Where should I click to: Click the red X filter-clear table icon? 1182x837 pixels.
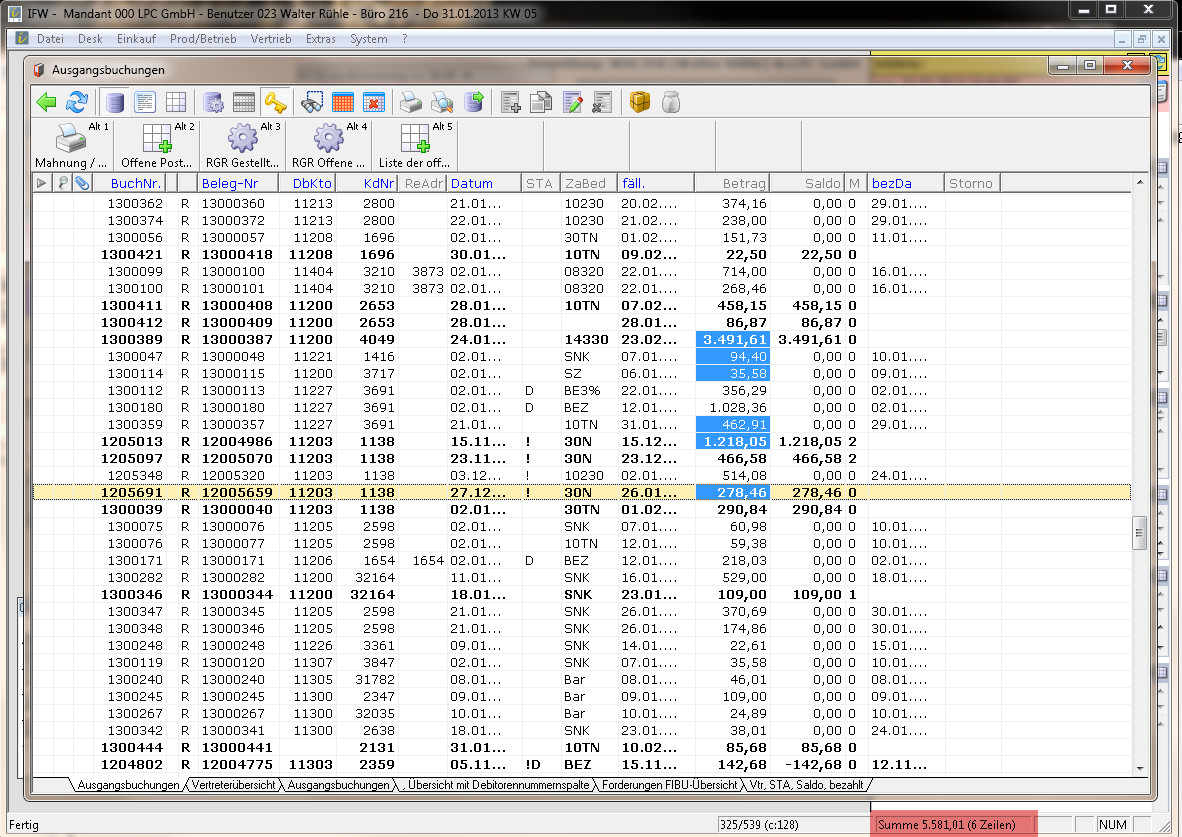pyautogui.click(x=374, y=102)
